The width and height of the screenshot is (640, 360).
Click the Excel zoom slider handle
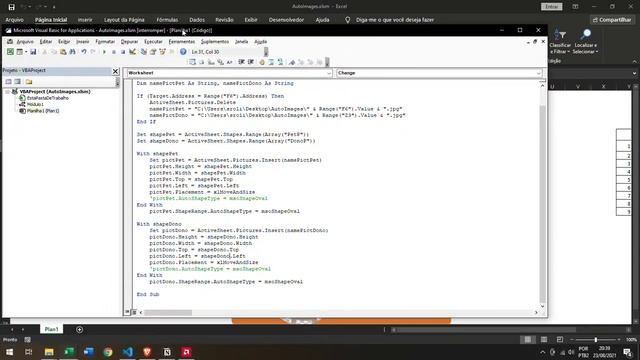[596, 340]
